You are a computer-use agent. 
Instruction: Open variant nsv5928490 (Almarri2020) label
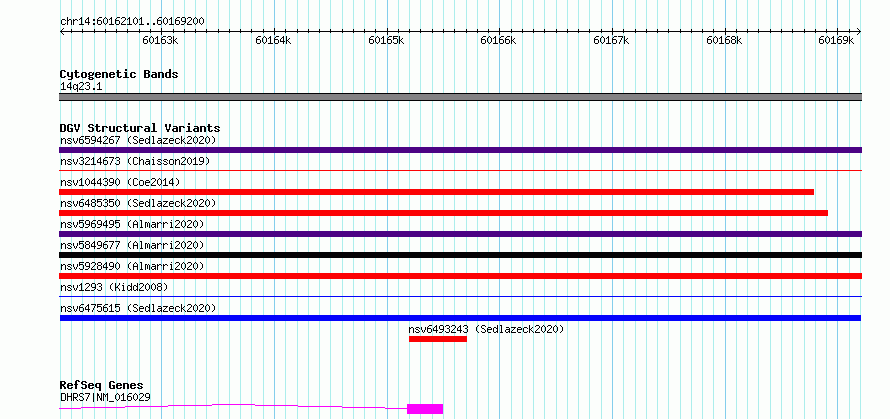[x=132, y=266]
